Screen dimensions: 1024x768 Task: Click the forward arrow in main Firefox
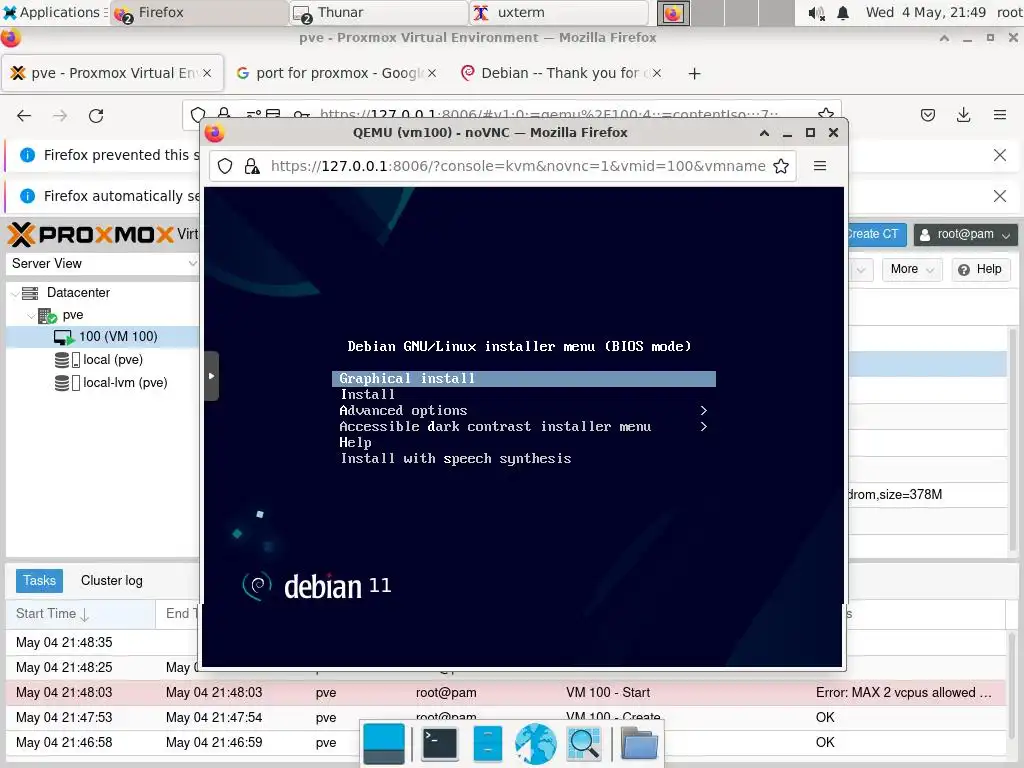coord(60,116)
